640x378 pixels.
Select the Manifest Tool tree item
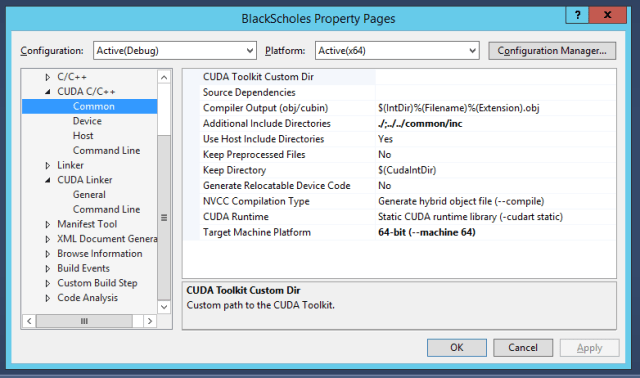87,224
